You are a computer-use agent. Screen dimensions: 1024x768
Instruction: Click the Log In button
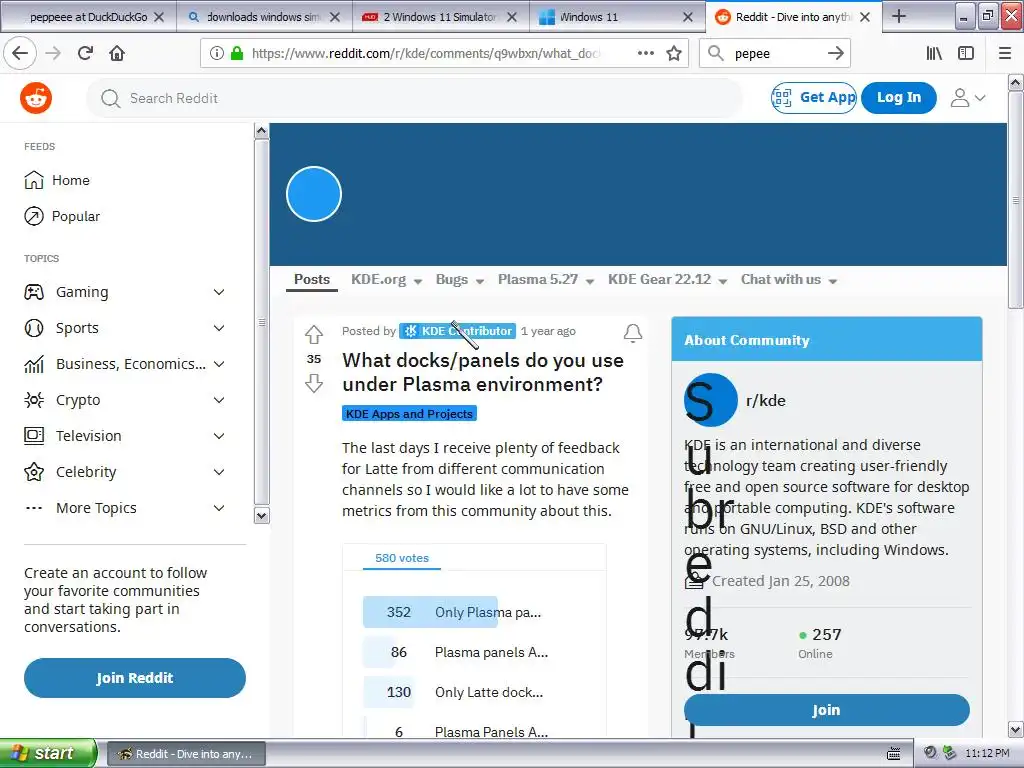(x=899, y=98)
